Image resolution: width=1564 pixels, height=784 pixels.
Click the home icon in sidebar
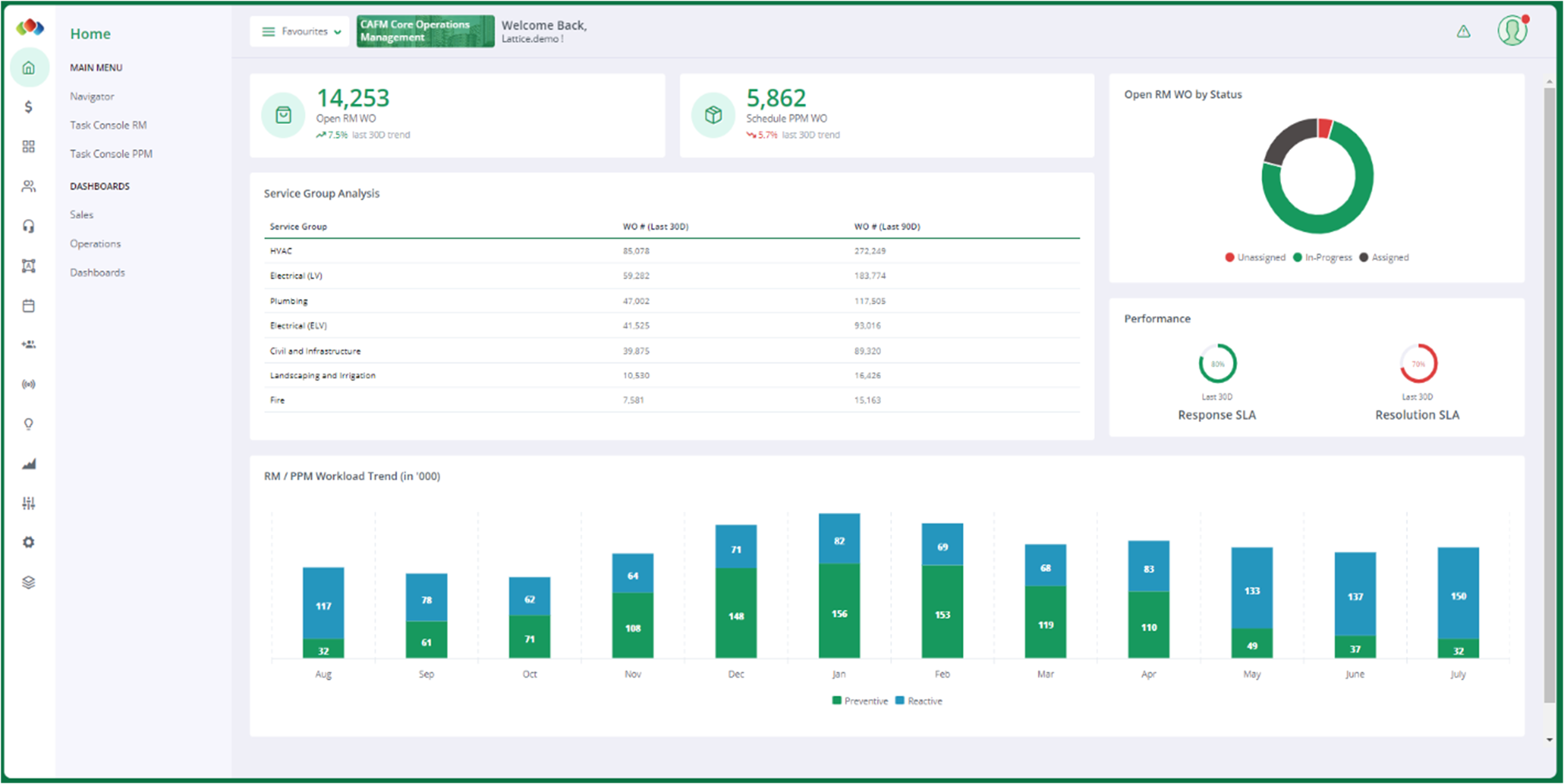[28, 67]
